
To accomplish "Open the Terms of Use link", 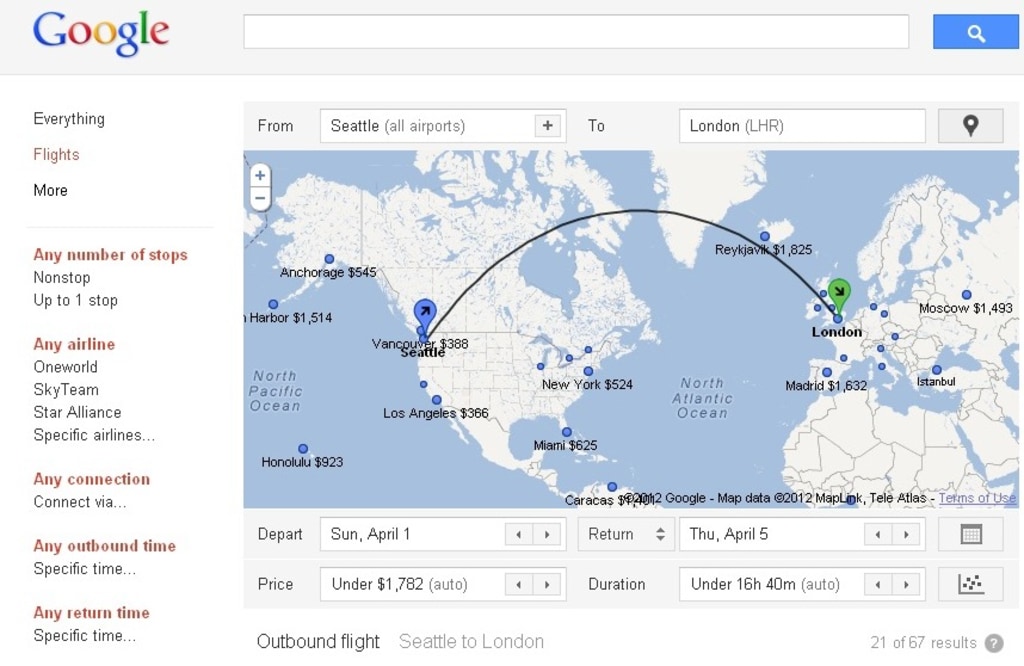I will tap(977, 498).
